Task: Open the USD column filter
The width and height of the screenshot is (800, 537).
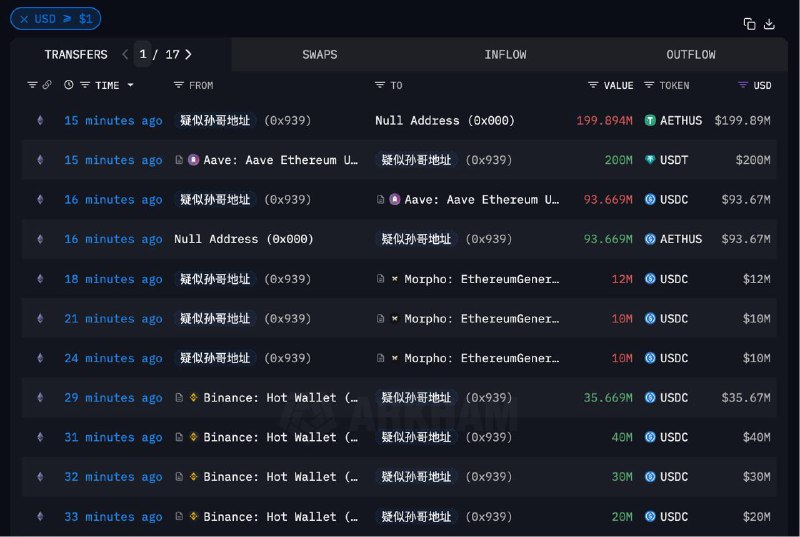Action: pos(743,85)
